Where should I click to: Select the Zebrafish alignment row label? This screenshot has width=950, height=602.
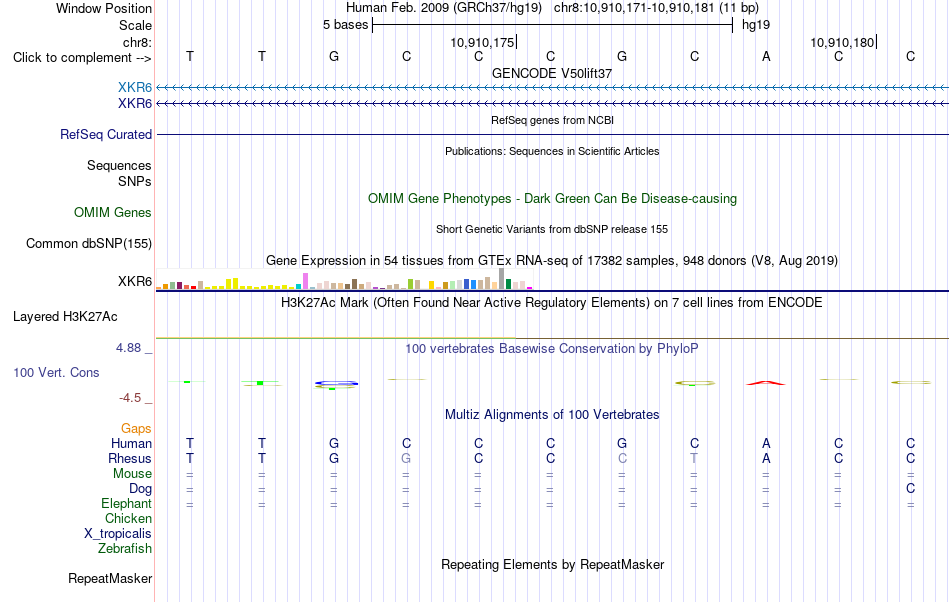[x=125, y=548]
